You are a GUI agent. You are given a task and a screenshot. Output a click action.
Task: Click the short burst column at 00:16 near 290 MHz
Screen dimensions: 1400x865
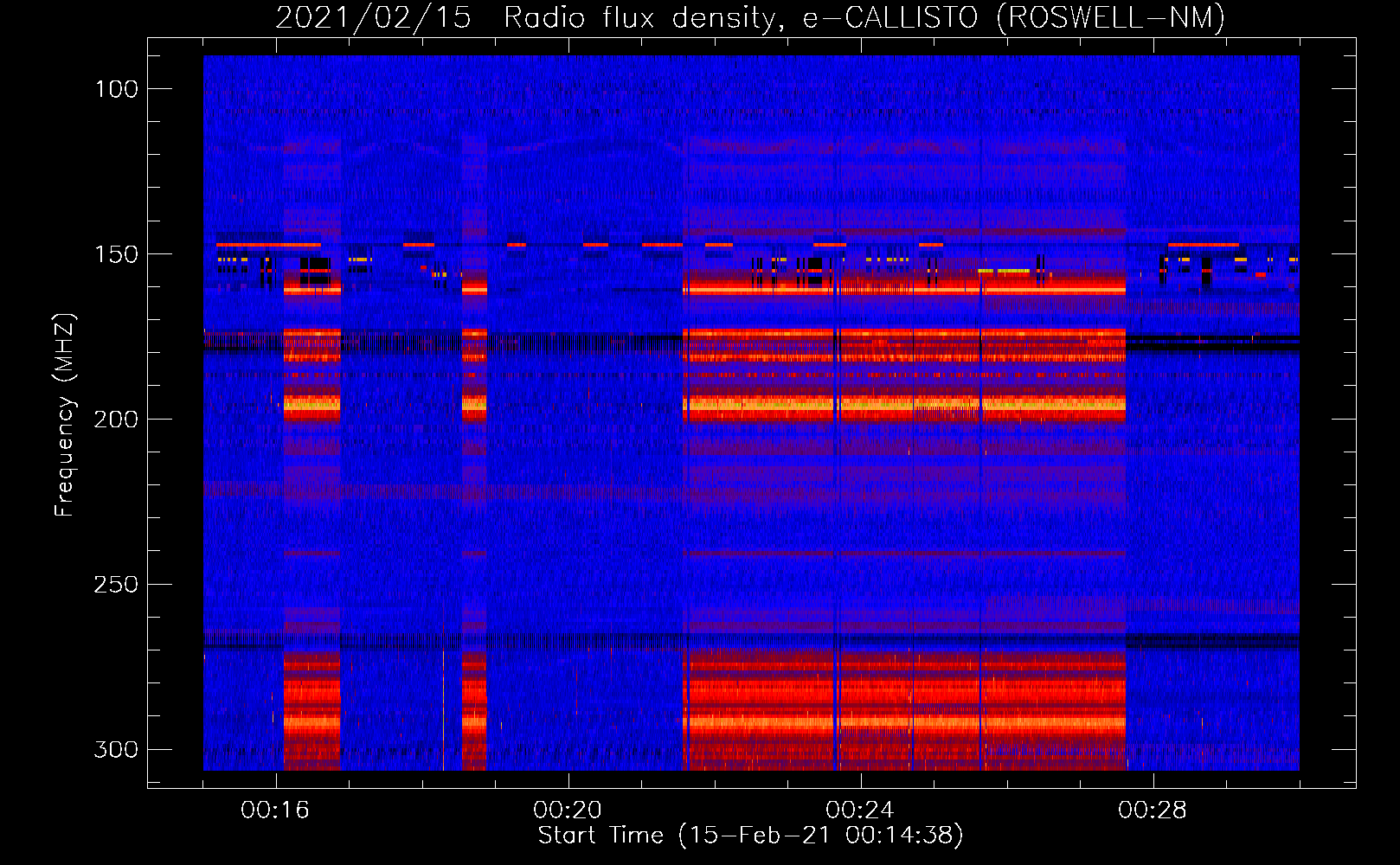click(312, 711)
